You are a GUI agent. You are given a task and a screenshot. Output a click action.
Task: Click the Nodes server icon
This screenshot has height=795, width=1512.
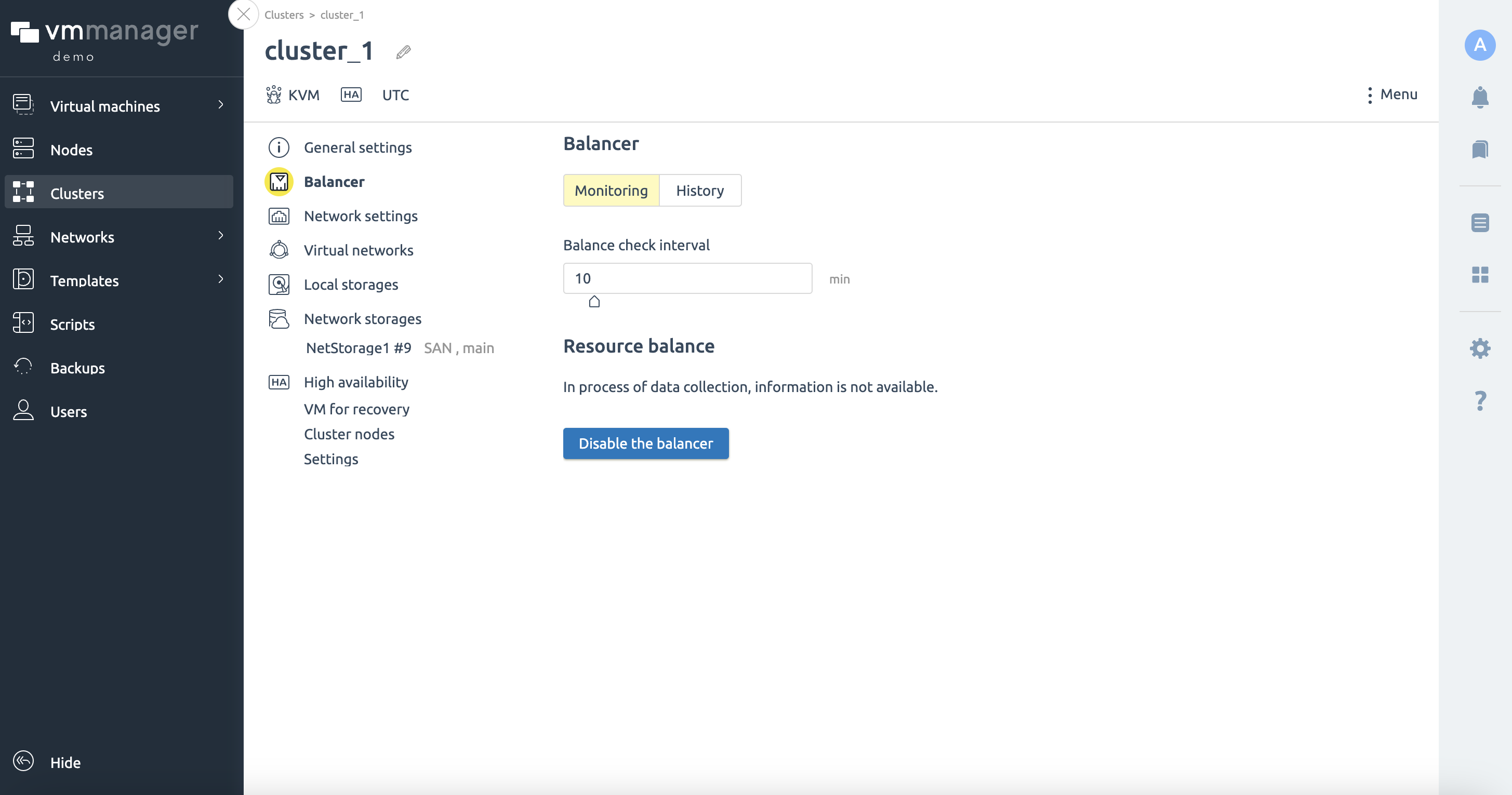coord(23,149)
